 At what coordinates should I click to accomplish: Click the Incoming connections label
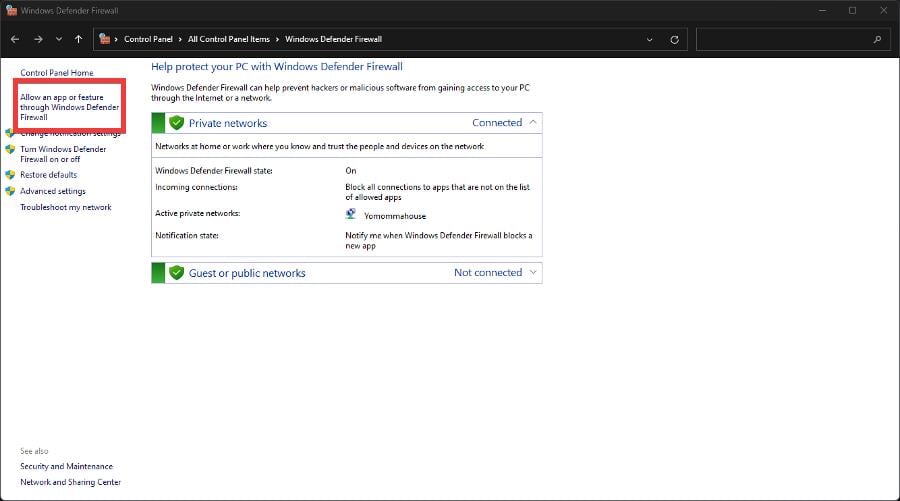(196, 187)
